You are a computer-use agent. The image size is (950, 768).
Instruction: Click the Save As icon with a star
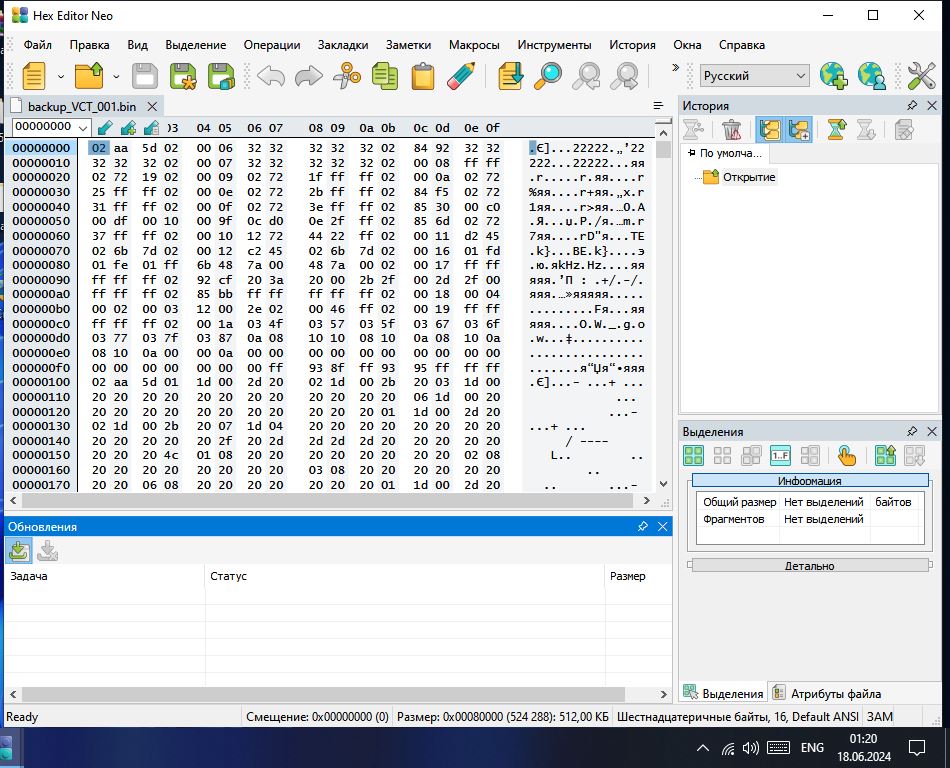tap(182, 76)
